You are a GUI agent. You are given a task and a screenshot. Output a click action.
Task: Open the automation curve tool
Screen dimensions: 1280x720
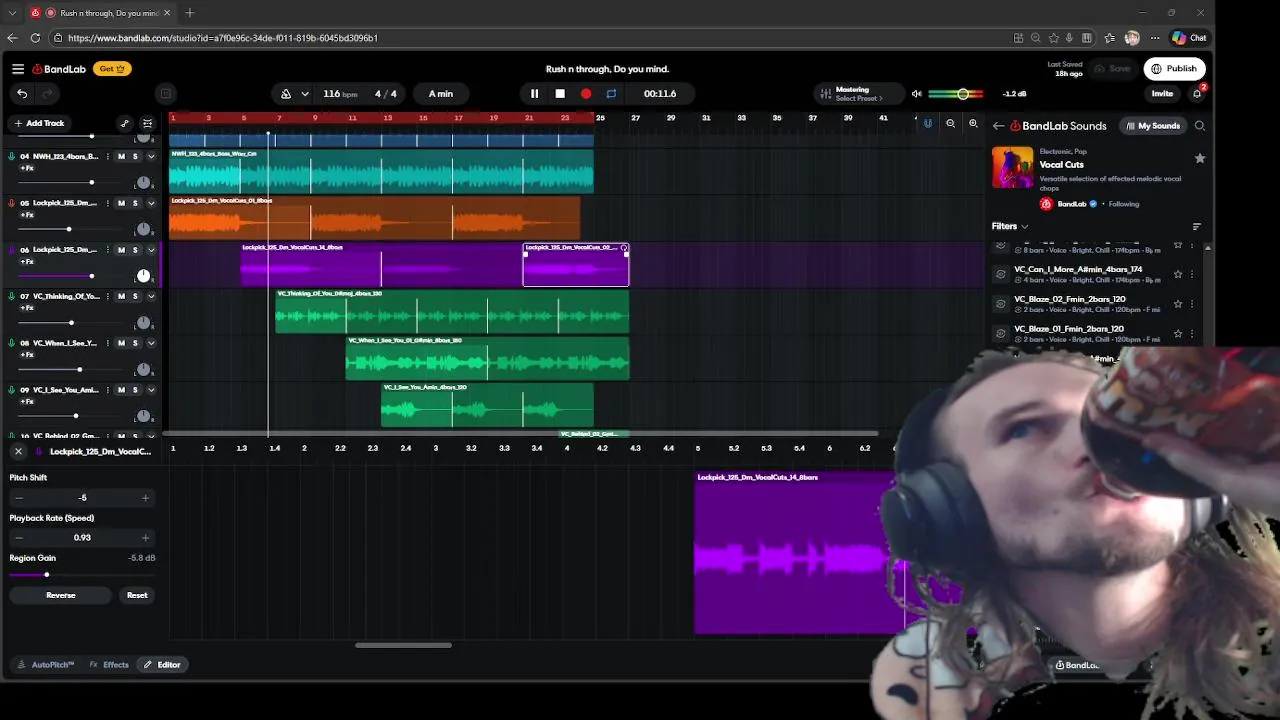click(x=125, y=123)
